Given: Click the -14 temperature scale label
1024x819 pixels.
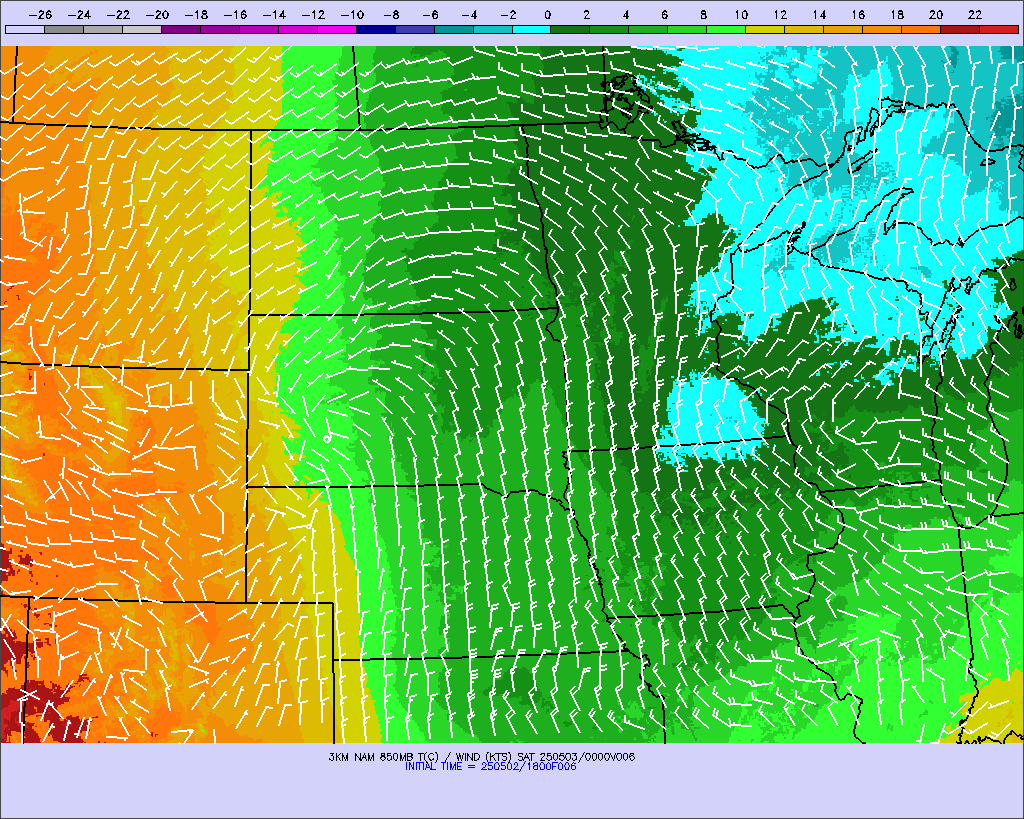Looking at the screenshot, I should [274, 14].
